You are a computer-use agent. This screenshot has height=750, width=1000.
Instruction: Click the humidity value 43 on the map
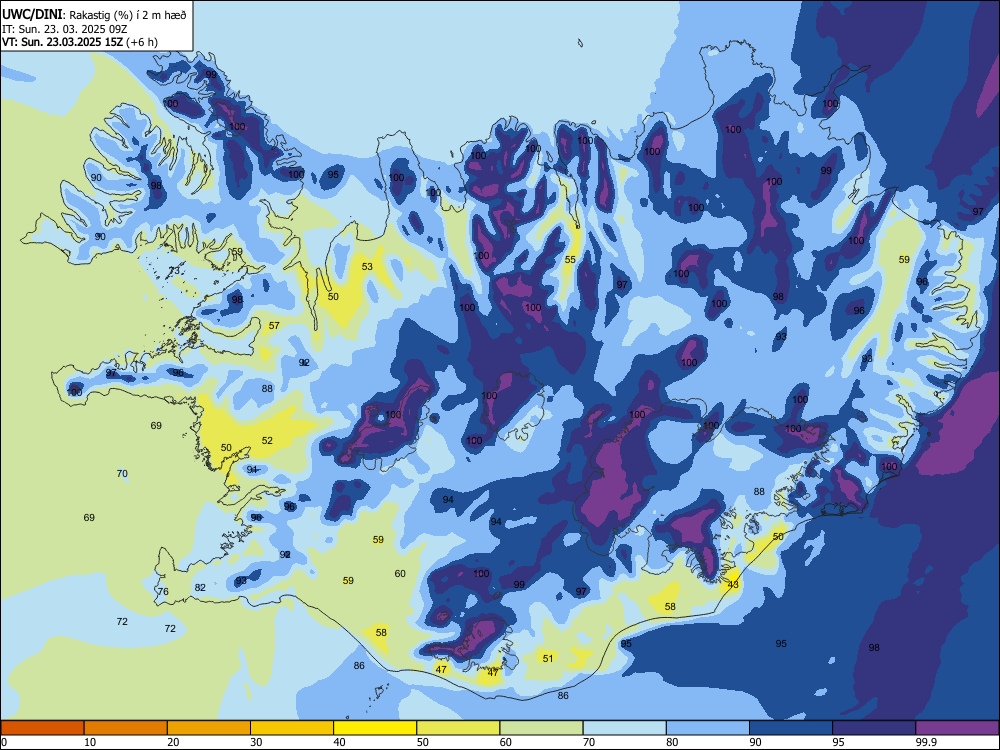(x=733, y=584)
